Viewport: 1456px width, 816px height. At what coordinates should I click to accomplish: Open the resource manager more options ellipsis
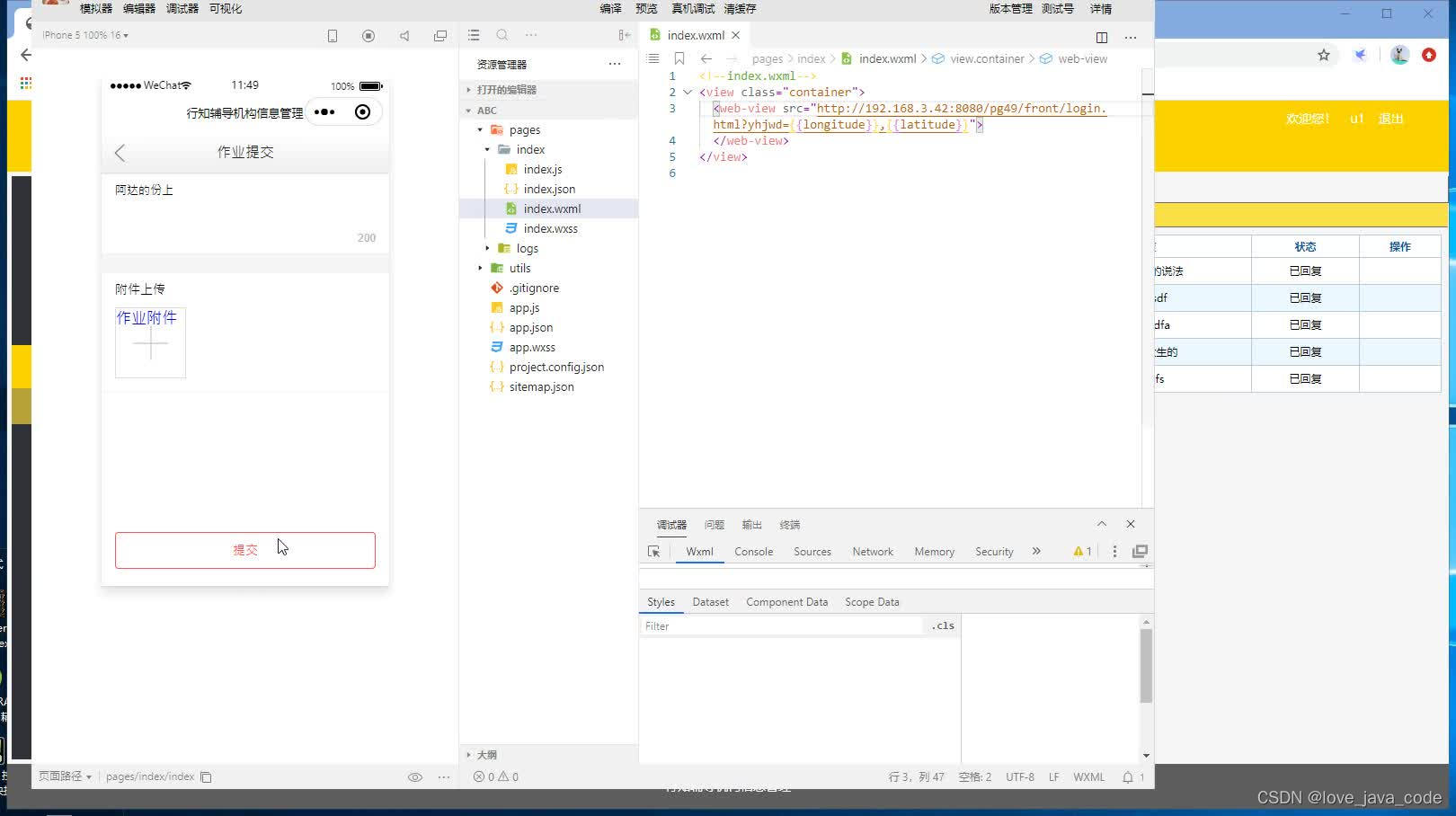coord(615,64)
